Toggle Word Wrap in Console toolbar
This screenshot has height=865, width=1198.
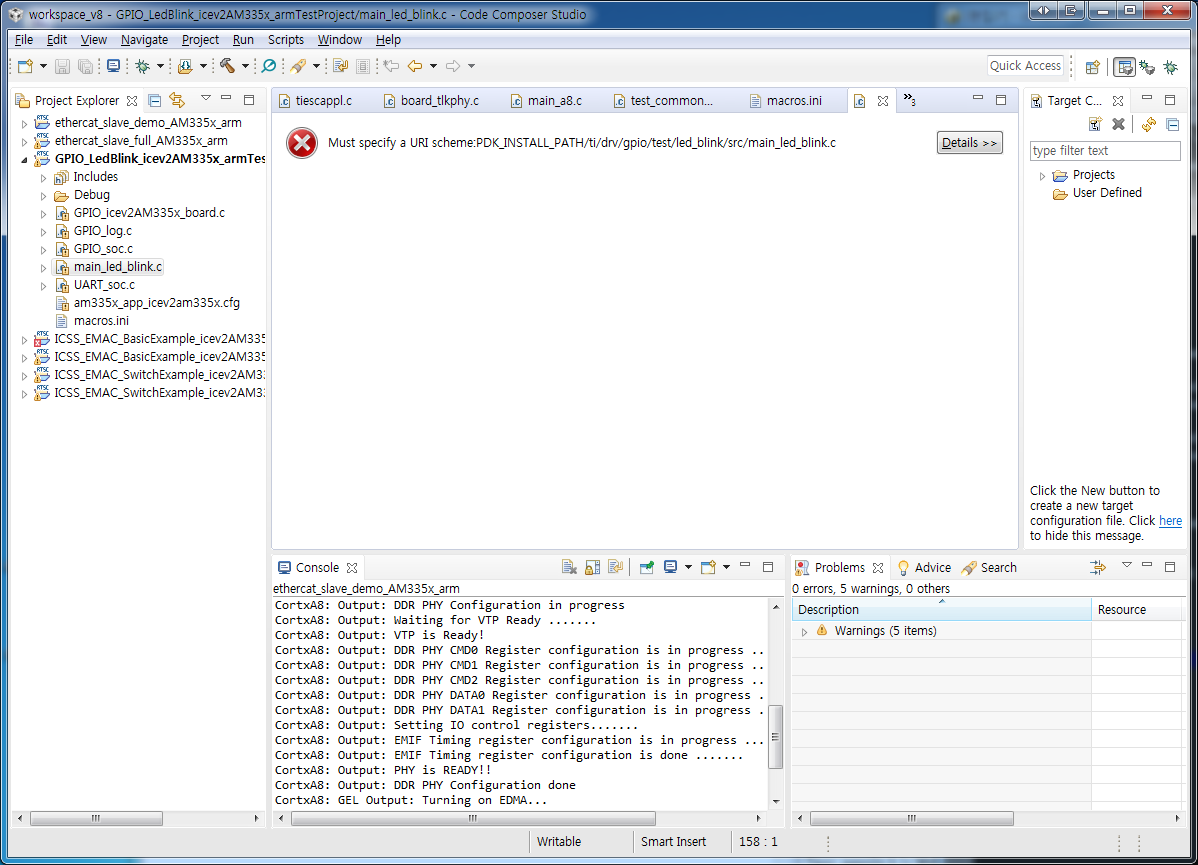[x=615, y=567]
